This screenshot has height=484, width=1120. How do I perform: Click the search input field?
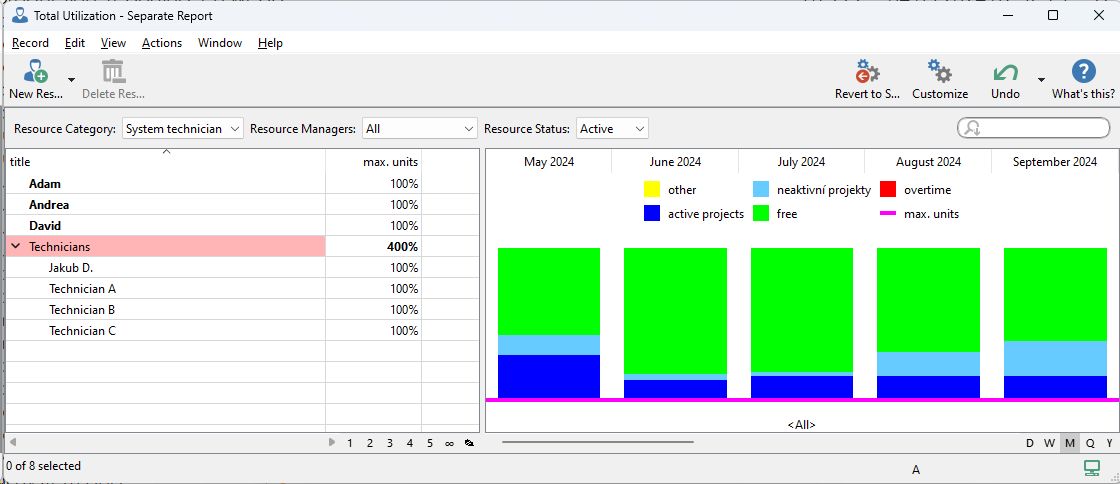point(1042,128)
